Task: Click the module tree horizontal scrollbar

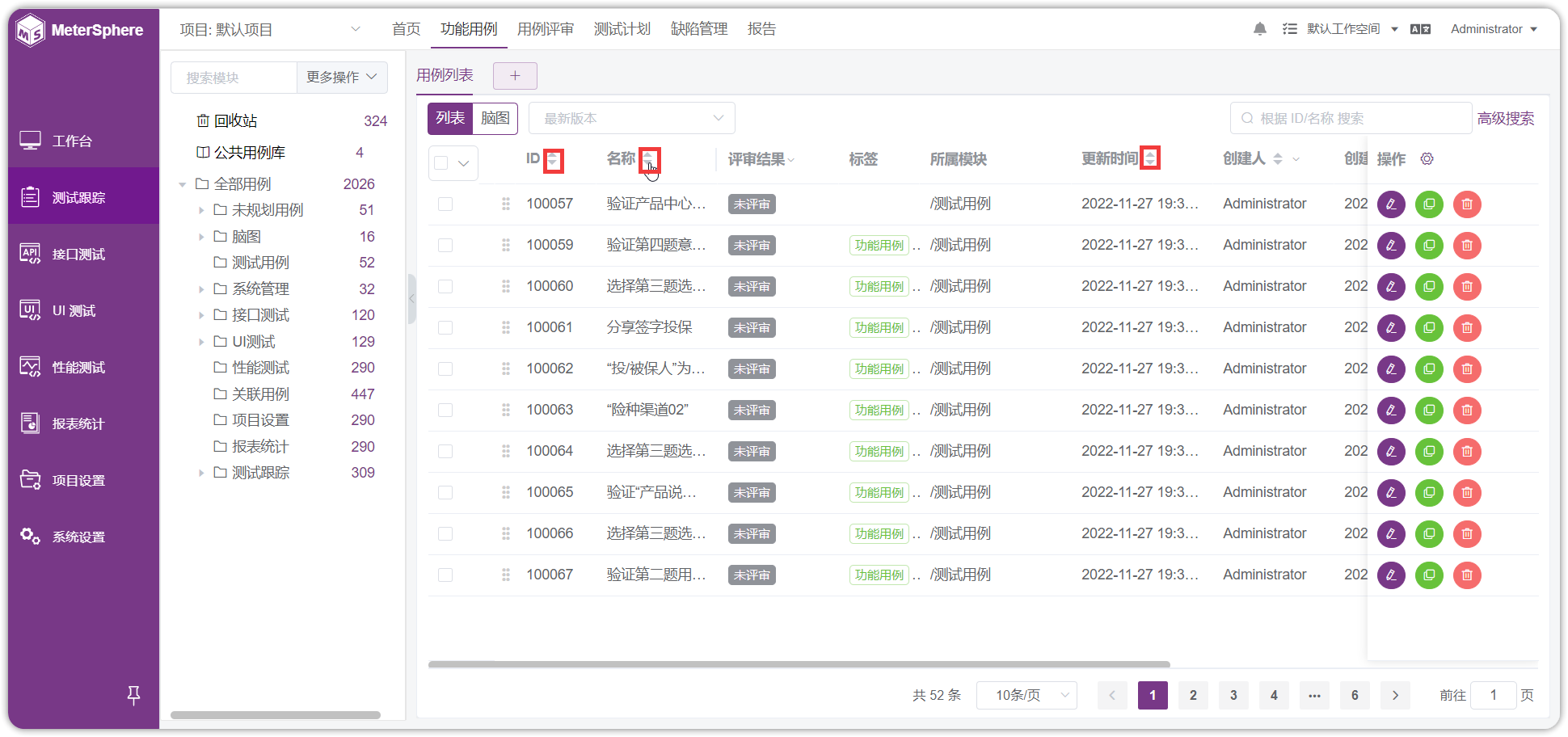Action: [276, 715]
